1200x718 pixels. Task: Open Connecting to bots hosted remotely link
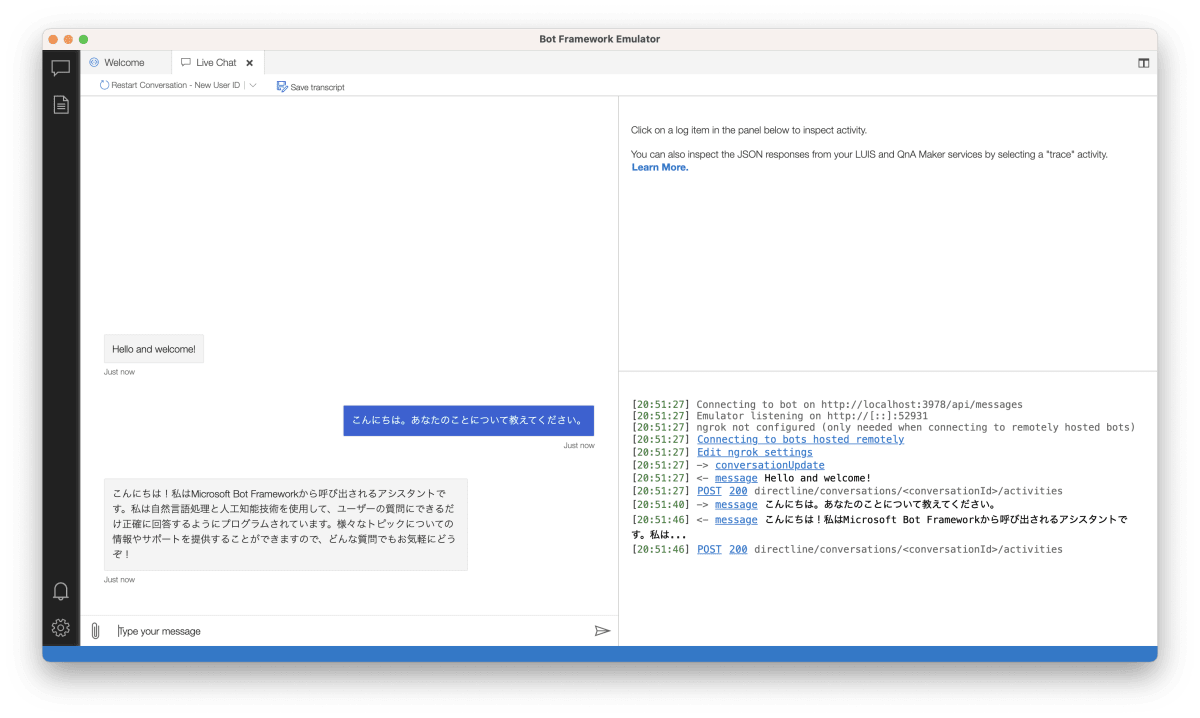[x=800, y=440]
